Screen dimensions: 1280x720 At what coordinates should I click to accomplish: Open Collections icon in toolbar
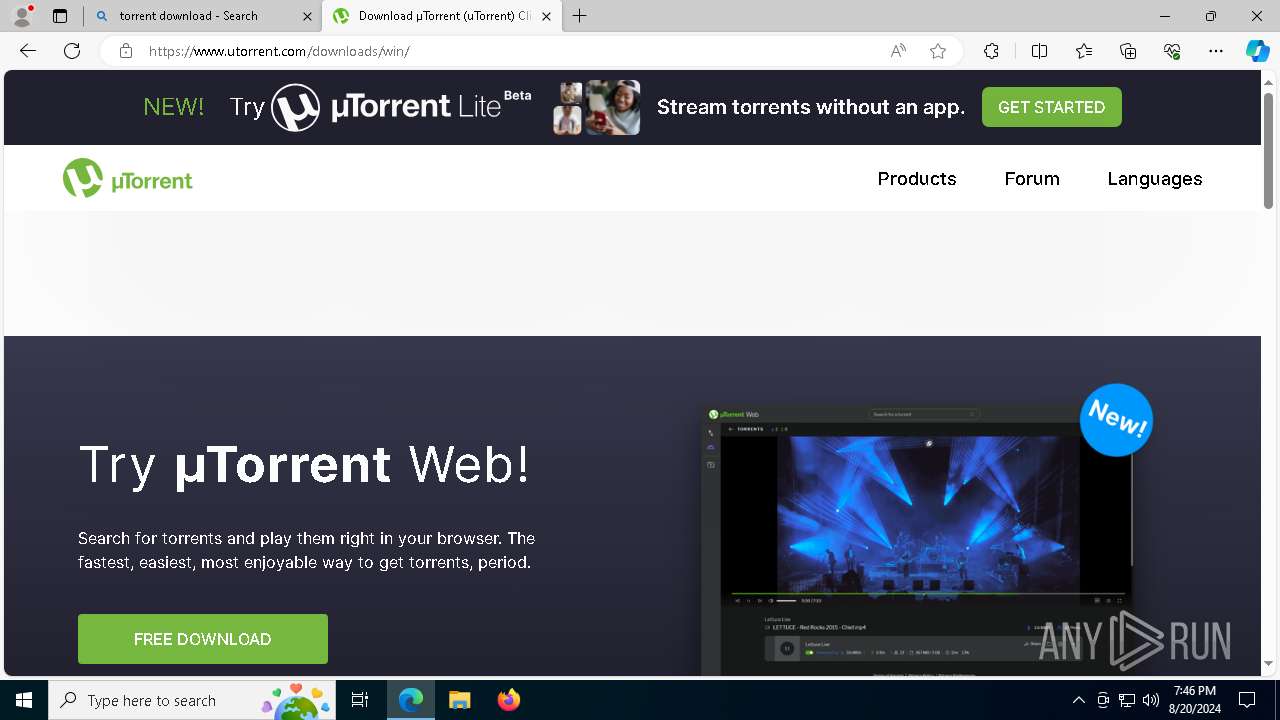click(1128, 51)
